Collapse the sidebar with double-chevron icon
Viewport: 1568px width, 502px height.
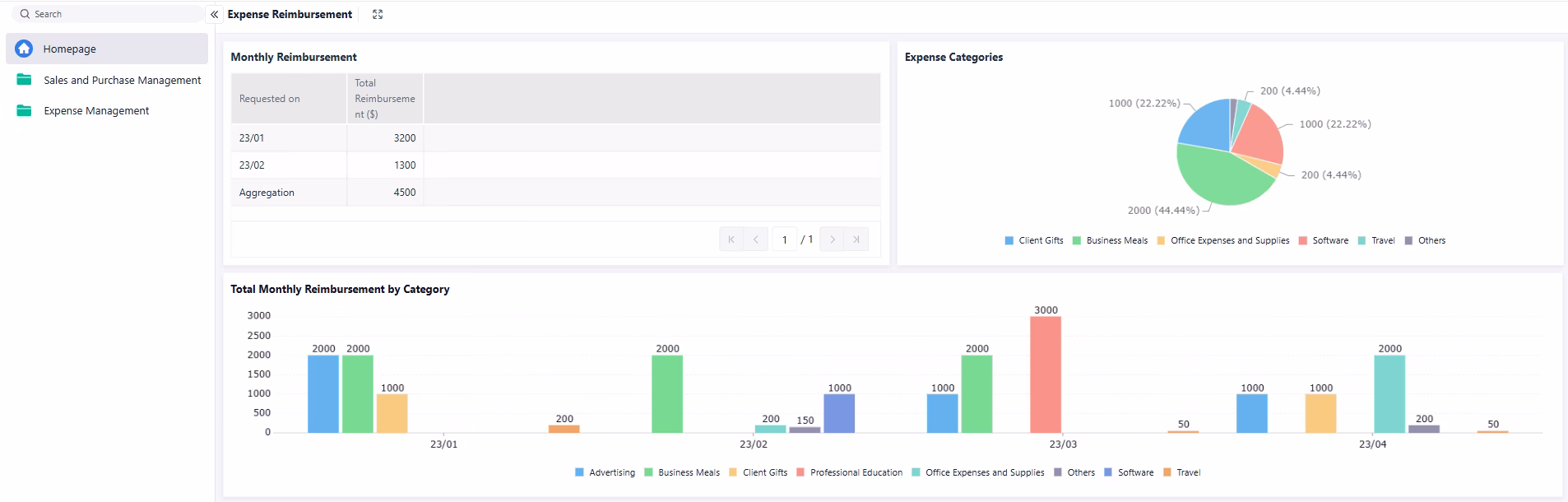(214, 14)
